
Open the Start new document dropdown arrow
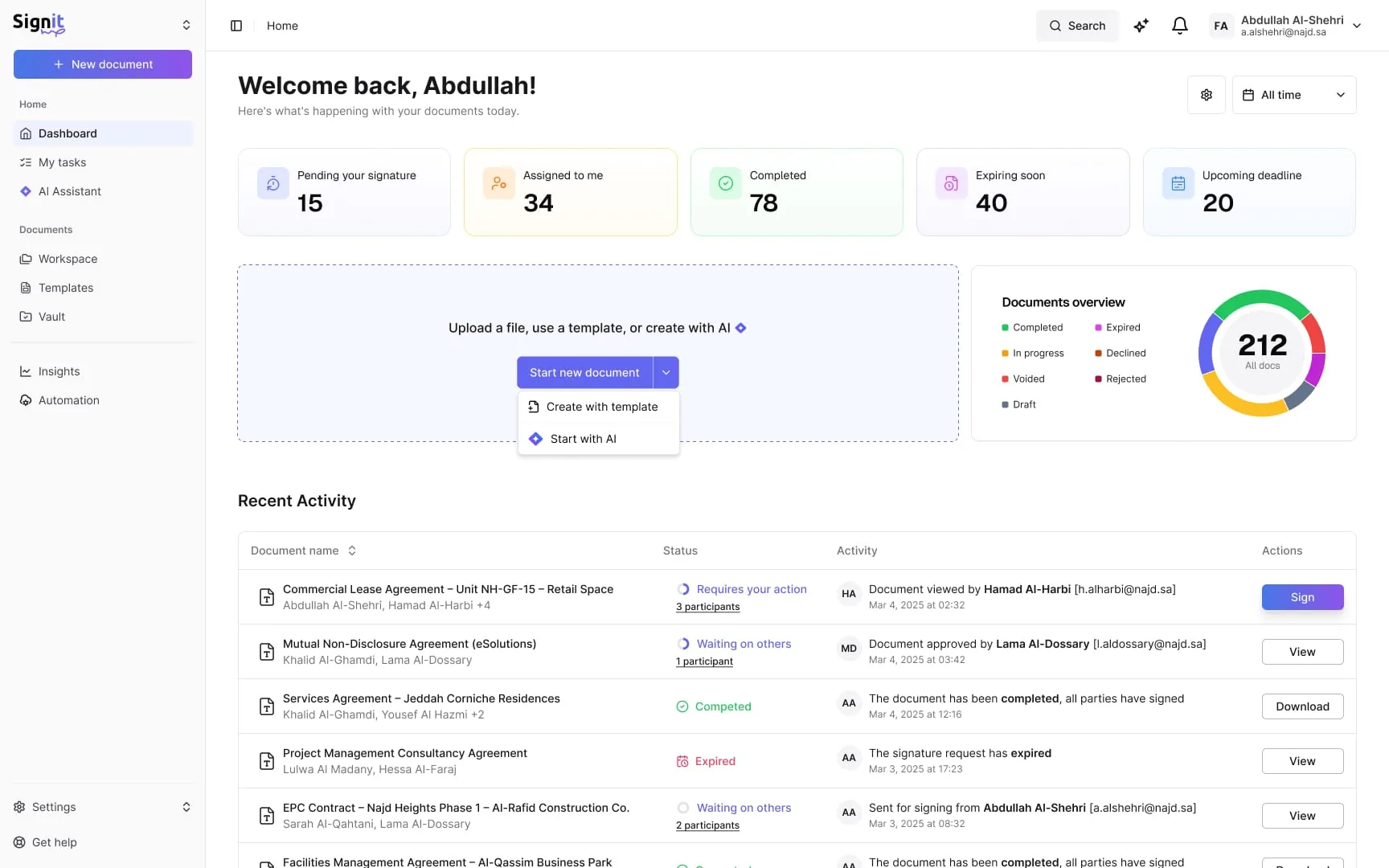pyautogui.click(x=666, y=372)
